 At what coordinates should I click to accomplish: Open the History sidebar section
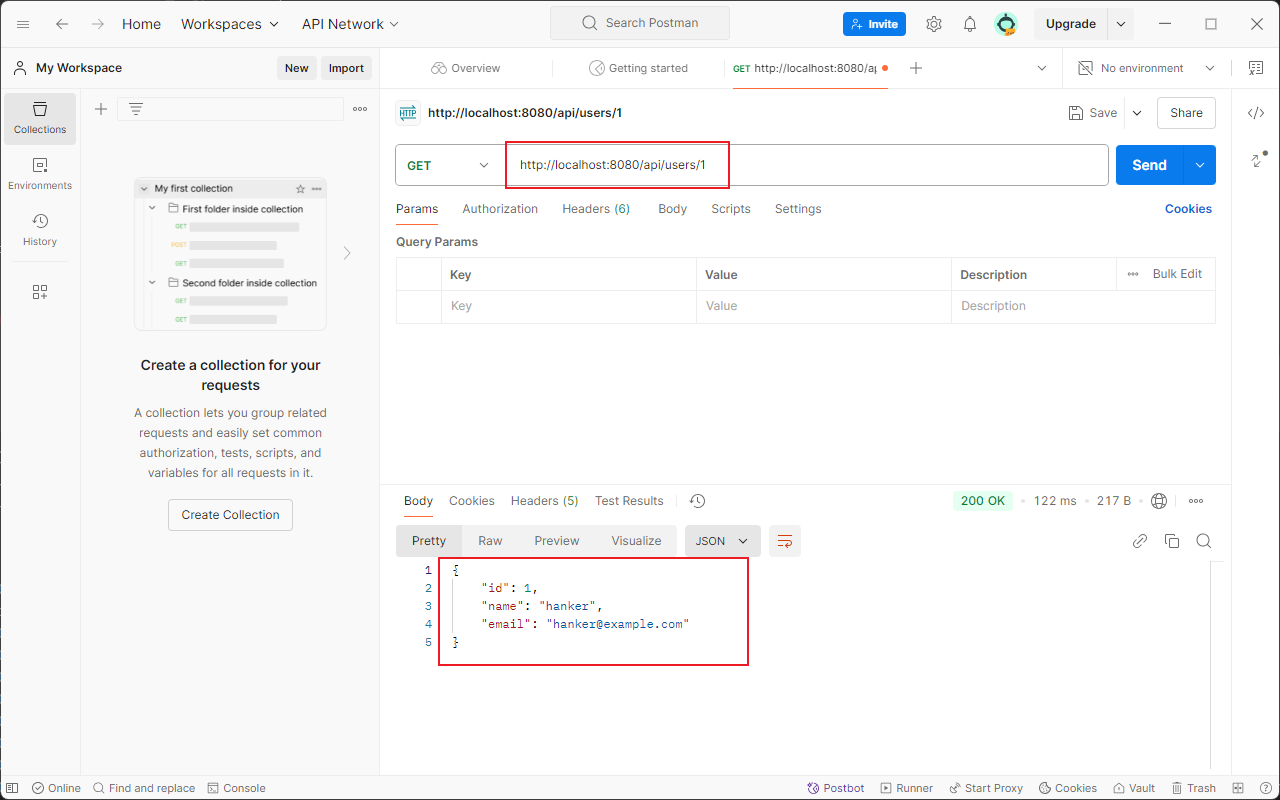(x=40, y=230)
